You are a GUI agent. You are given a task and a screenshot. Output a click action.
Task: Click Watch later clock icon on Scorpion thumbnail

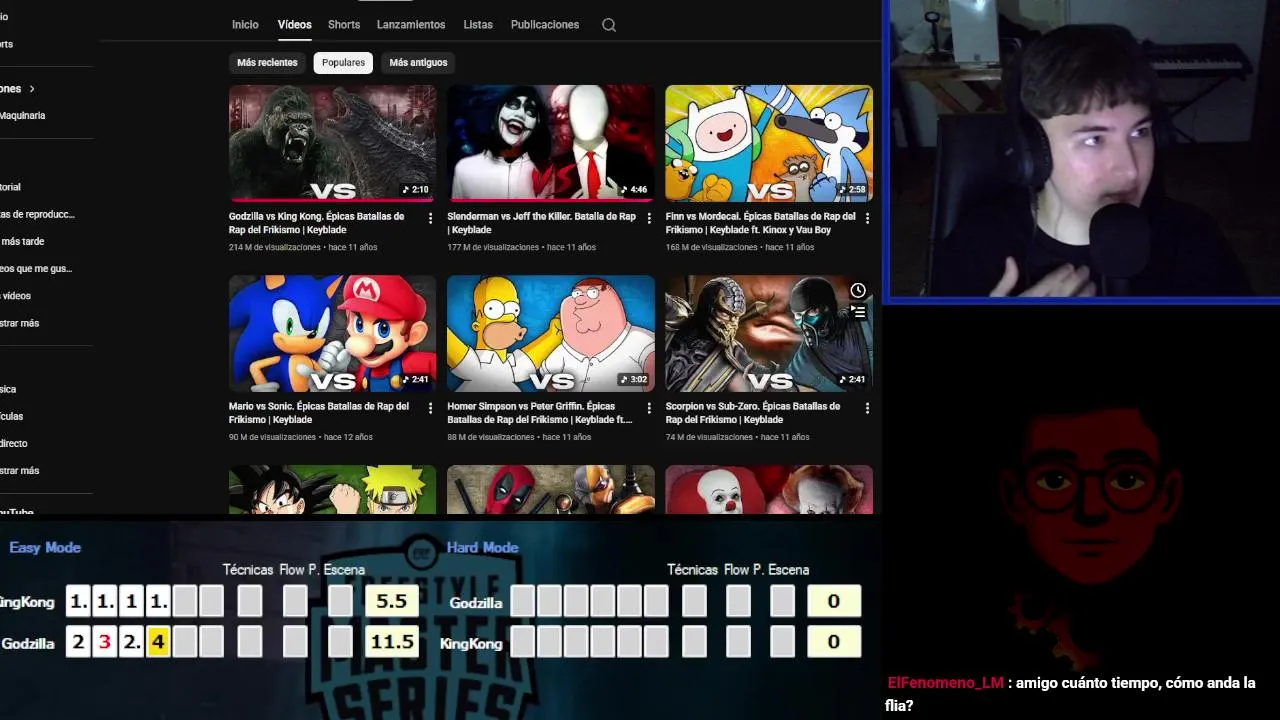click(x=858, y=290)
